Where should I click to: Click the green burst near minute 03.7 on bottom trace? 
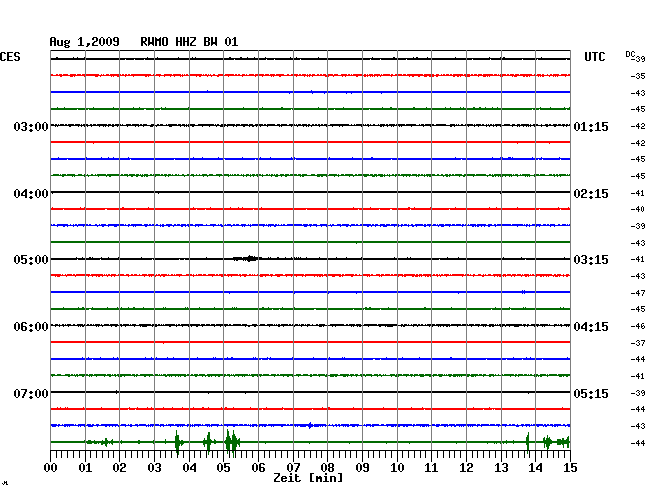[179, 443]
